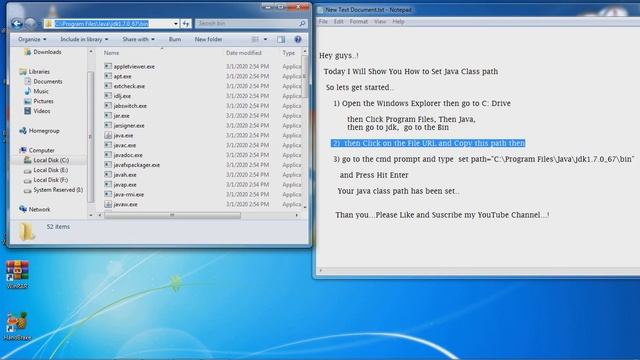Click the Homegroup icon in sidebar
640x360 pixels.
[23, 131]
